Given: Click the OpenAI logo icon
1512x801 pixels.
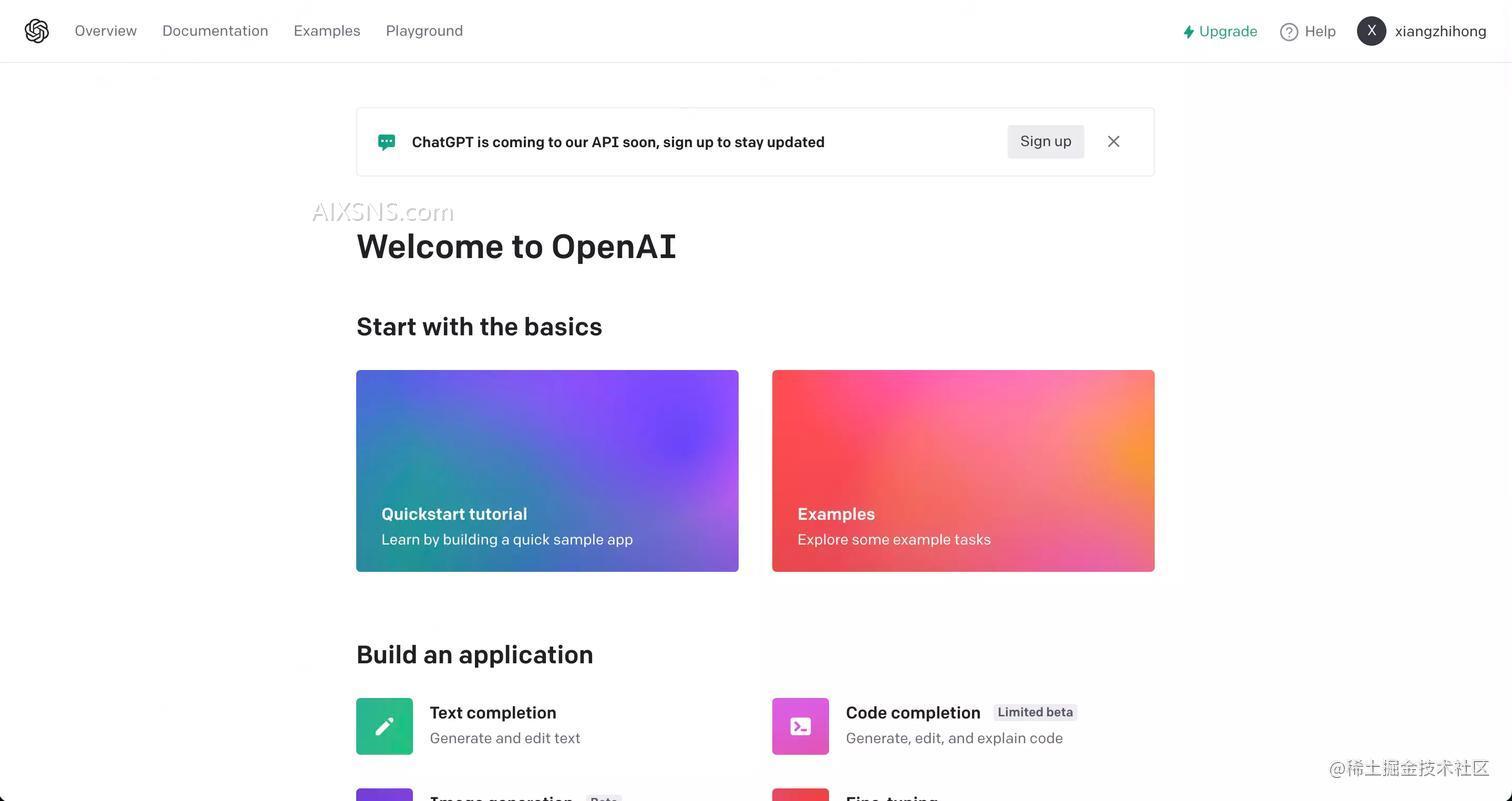Looking at the screenshot, I should coord(37,30).
